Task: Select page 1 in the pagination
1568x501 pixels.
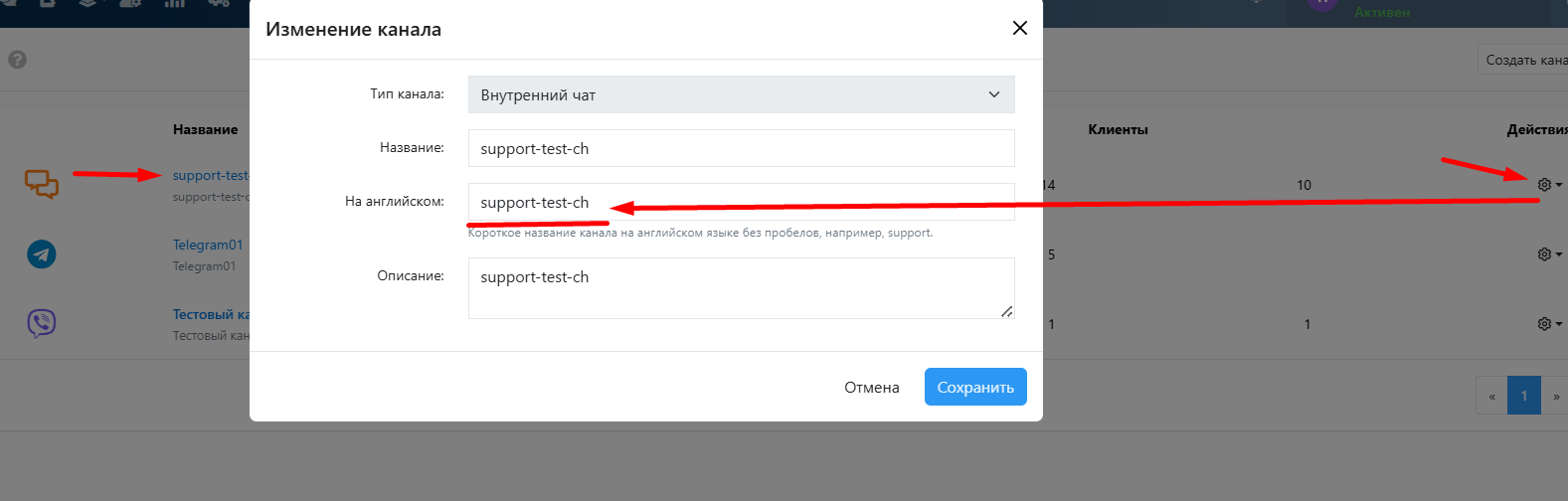Action: point(1523,396)
